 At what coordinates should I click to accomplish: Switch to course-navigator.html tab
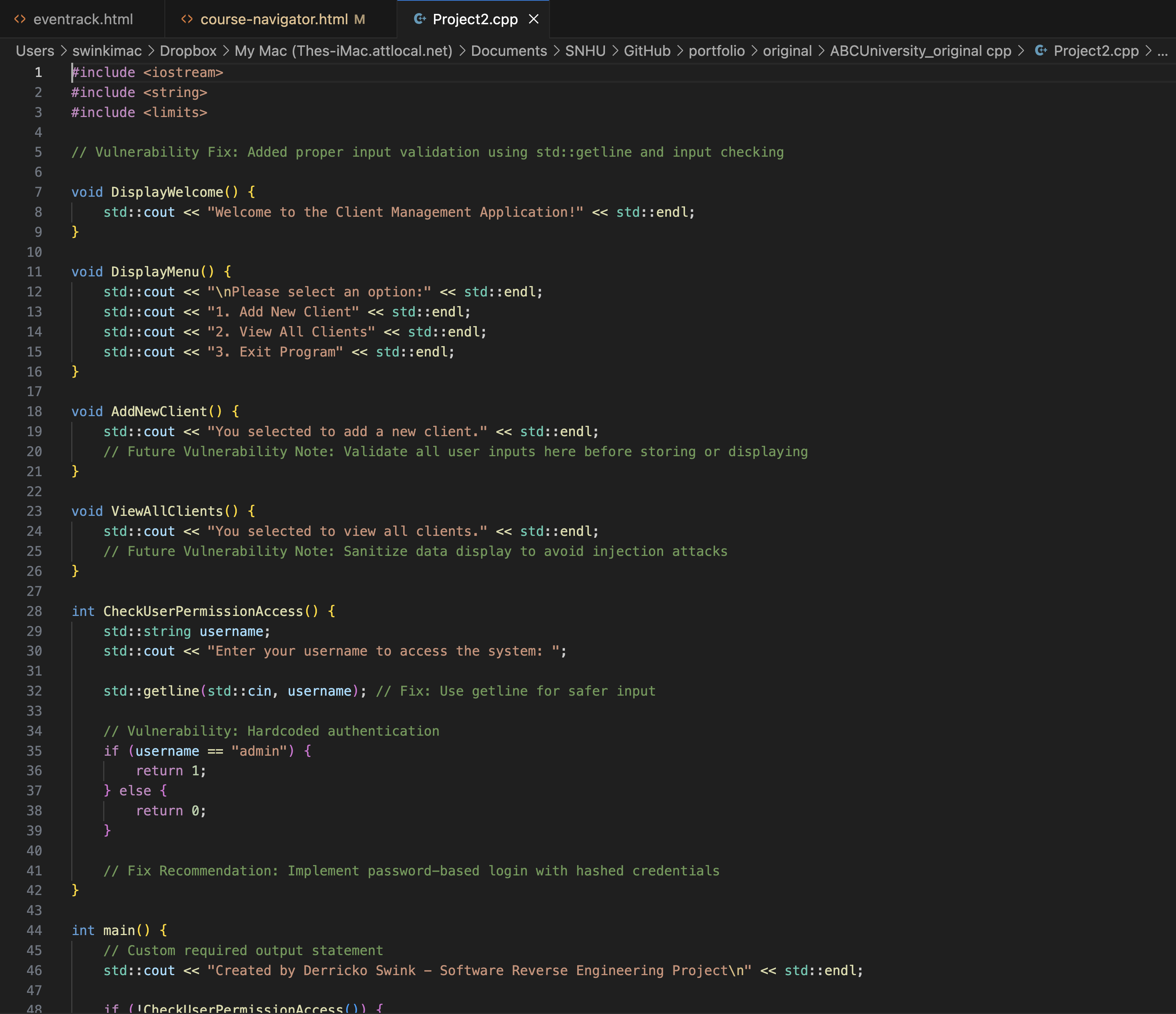tap(273, 19)
